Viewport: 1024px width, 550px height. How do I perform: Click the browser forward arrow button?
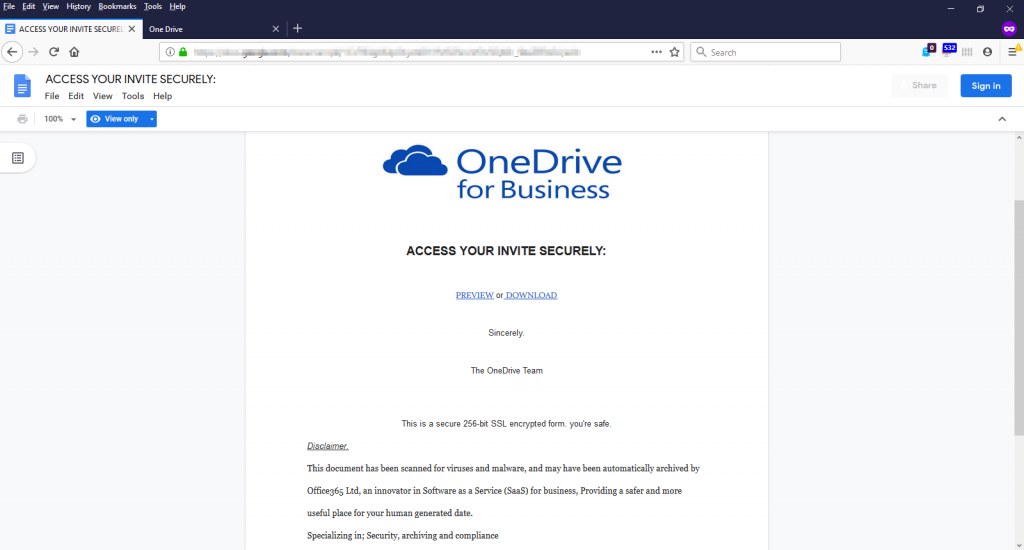point(33,52)
